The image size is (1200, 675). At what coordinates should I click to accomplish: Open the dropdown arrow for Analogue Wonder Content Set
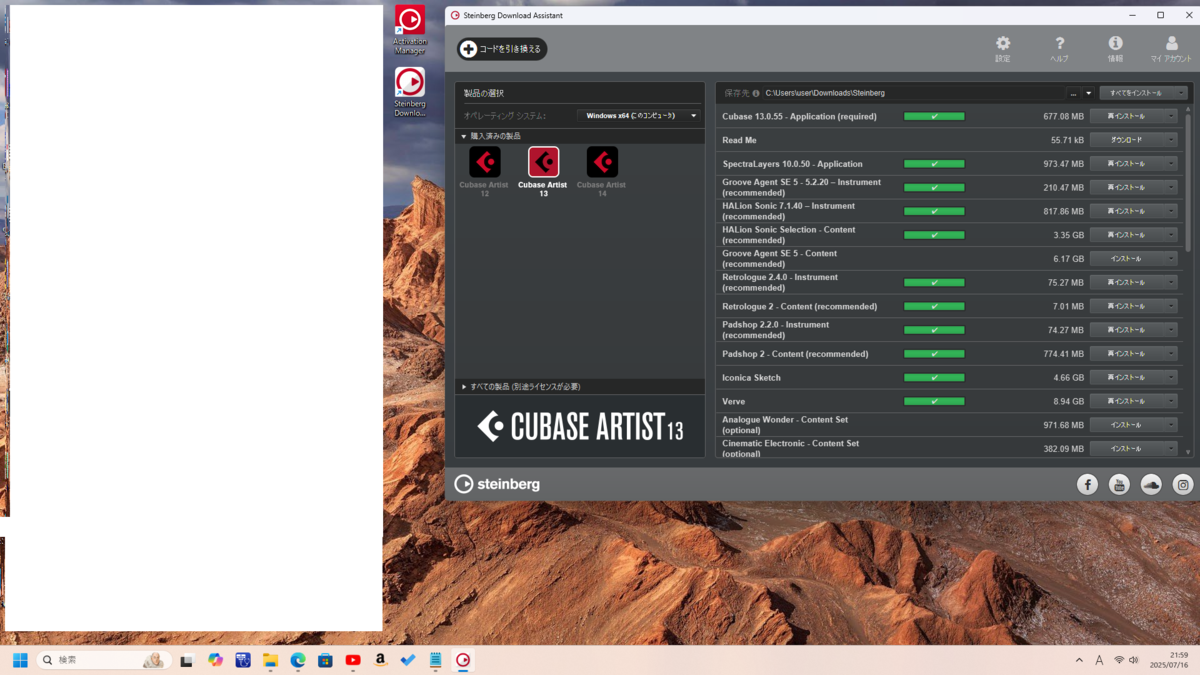click(x=1171, y=425)
